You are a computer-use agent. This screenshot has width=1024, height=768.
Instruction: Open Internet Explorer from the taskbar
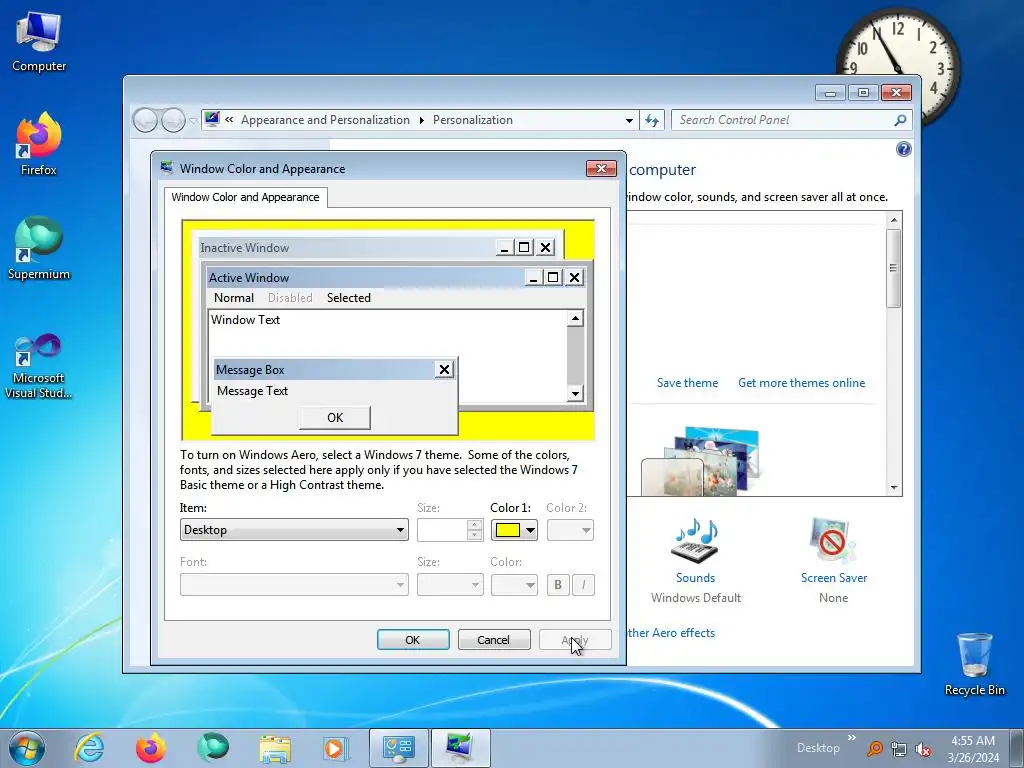(x=89, y=748)
